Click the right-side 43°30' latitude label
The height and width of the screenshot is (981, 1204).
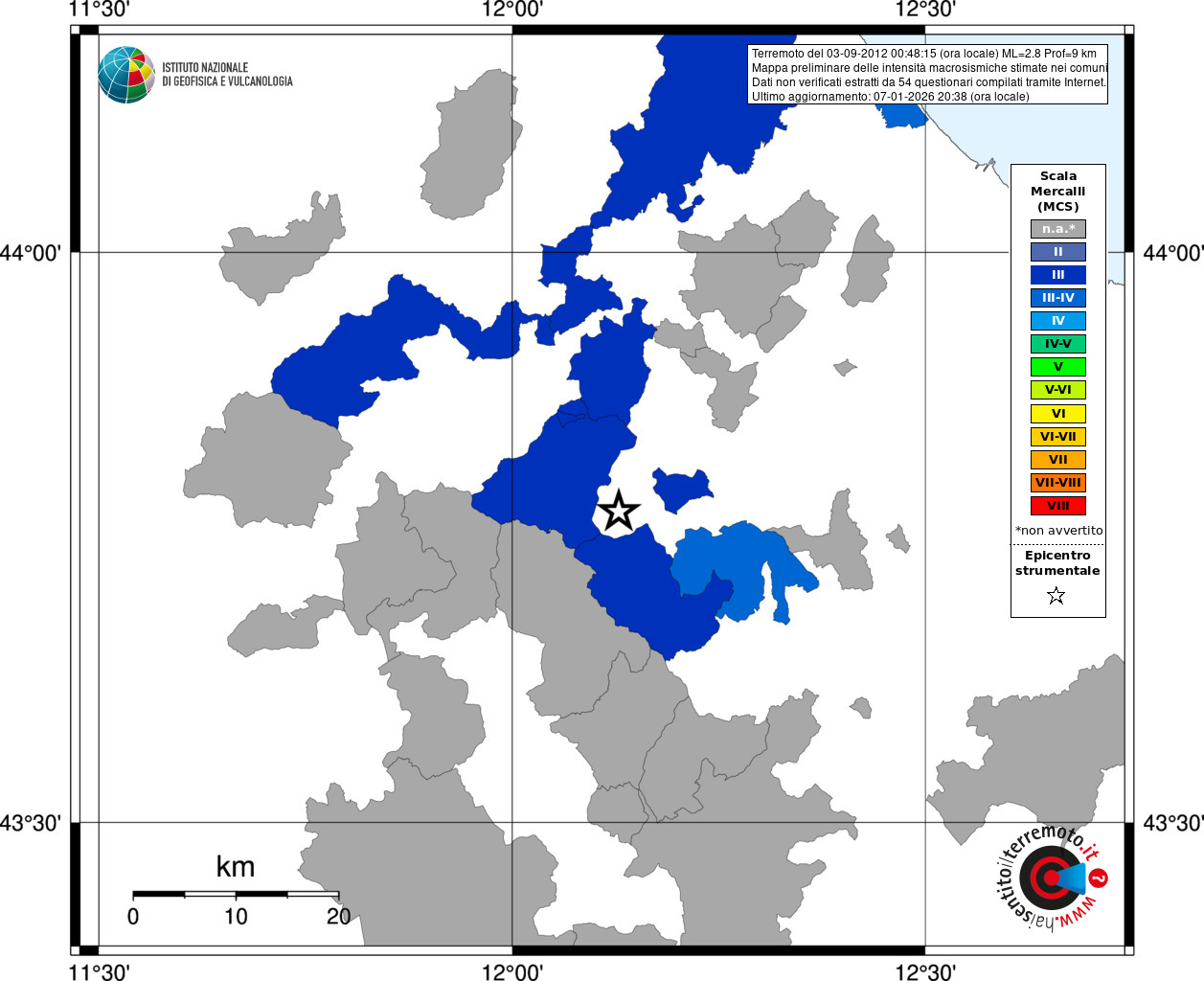(x=1173, y=823)
